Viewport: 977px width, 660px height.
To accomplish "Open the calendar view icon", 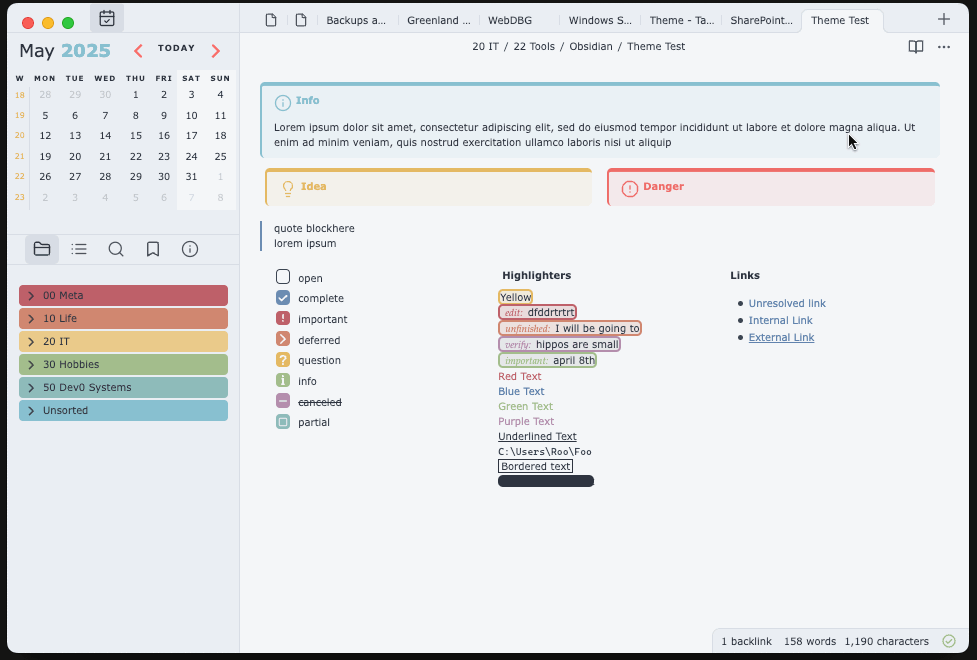I will point(107,19).
